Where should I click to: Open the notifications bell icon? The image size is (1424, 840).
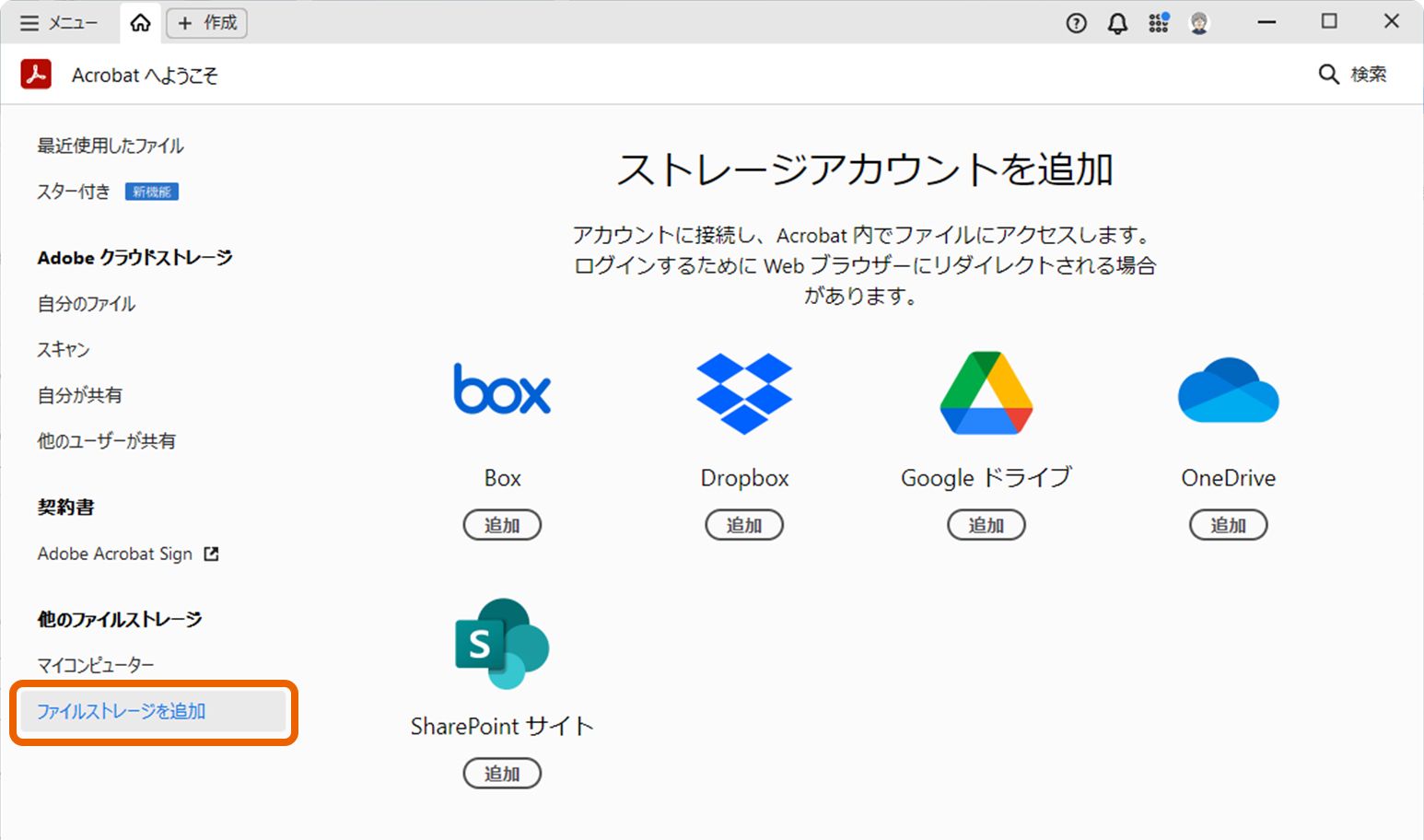click(x=1117, y=23)
